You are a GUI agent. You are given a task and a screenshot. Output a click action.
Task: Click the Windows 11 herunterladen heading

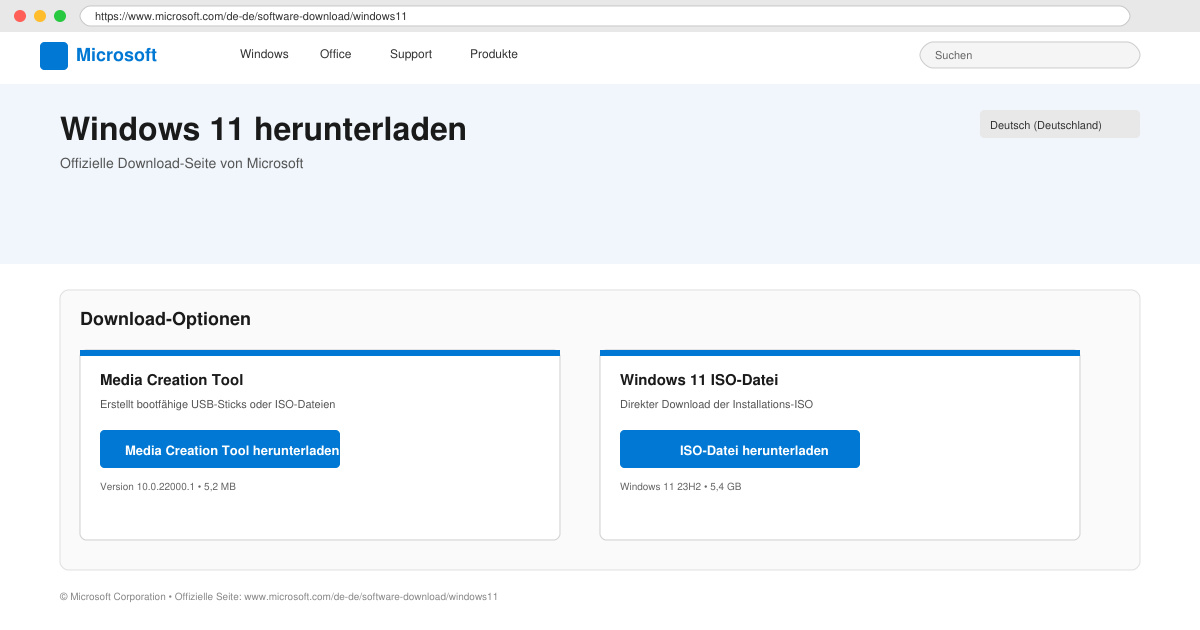(x=263, y=129)
